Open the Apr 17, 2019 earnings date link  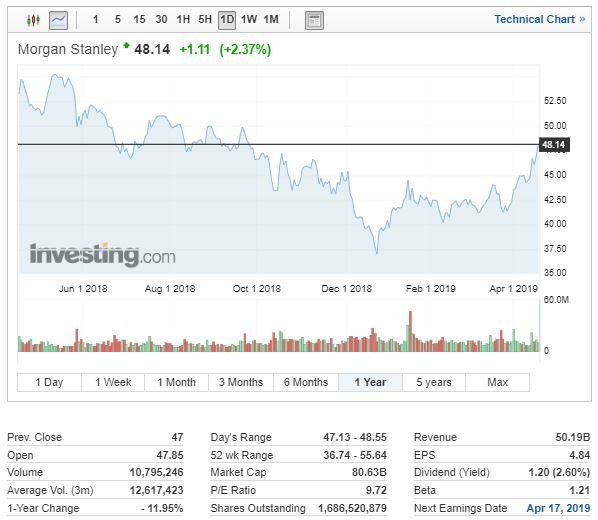coord(558,508)
